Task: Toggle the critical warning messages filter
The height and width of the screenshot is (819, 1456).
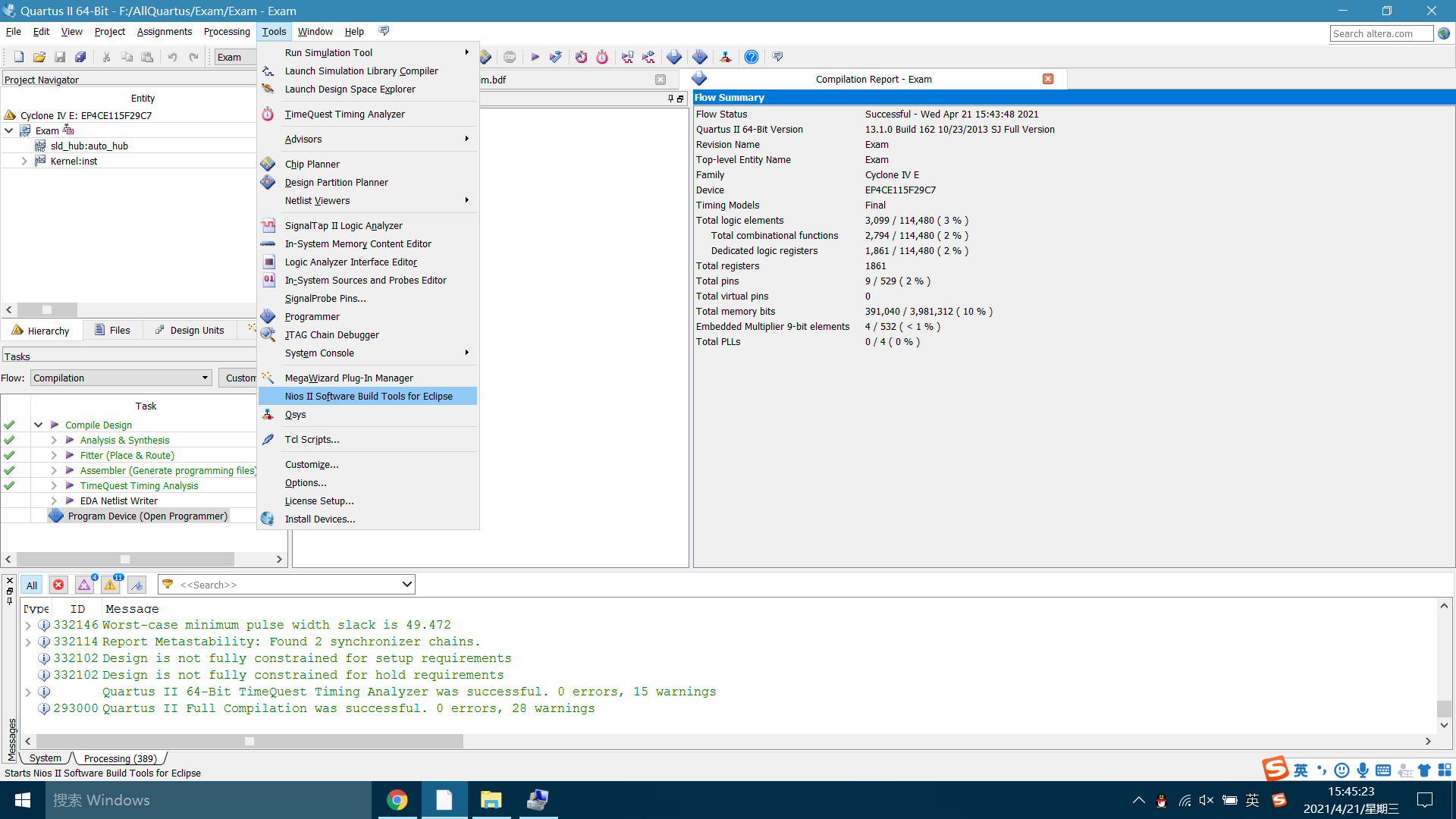Action: 85,585
